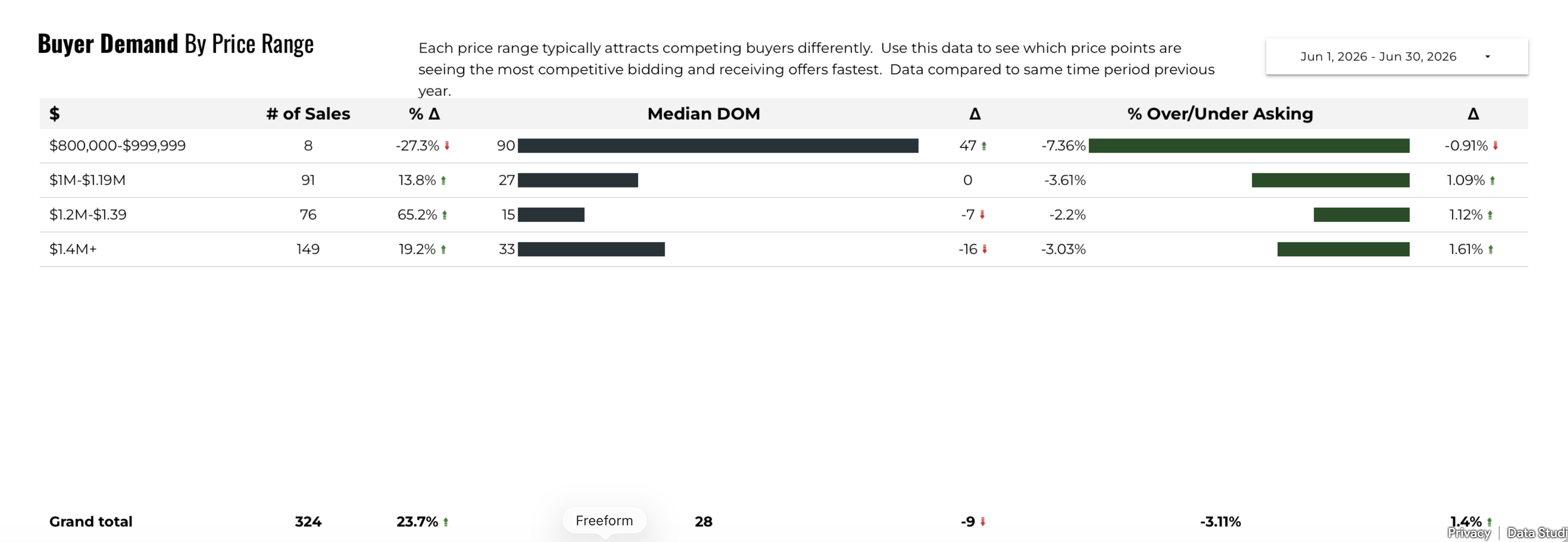Viewport: 1568px width, 542px height.
Task: Click the green up arrow next to 47
Action: [983, 146]
